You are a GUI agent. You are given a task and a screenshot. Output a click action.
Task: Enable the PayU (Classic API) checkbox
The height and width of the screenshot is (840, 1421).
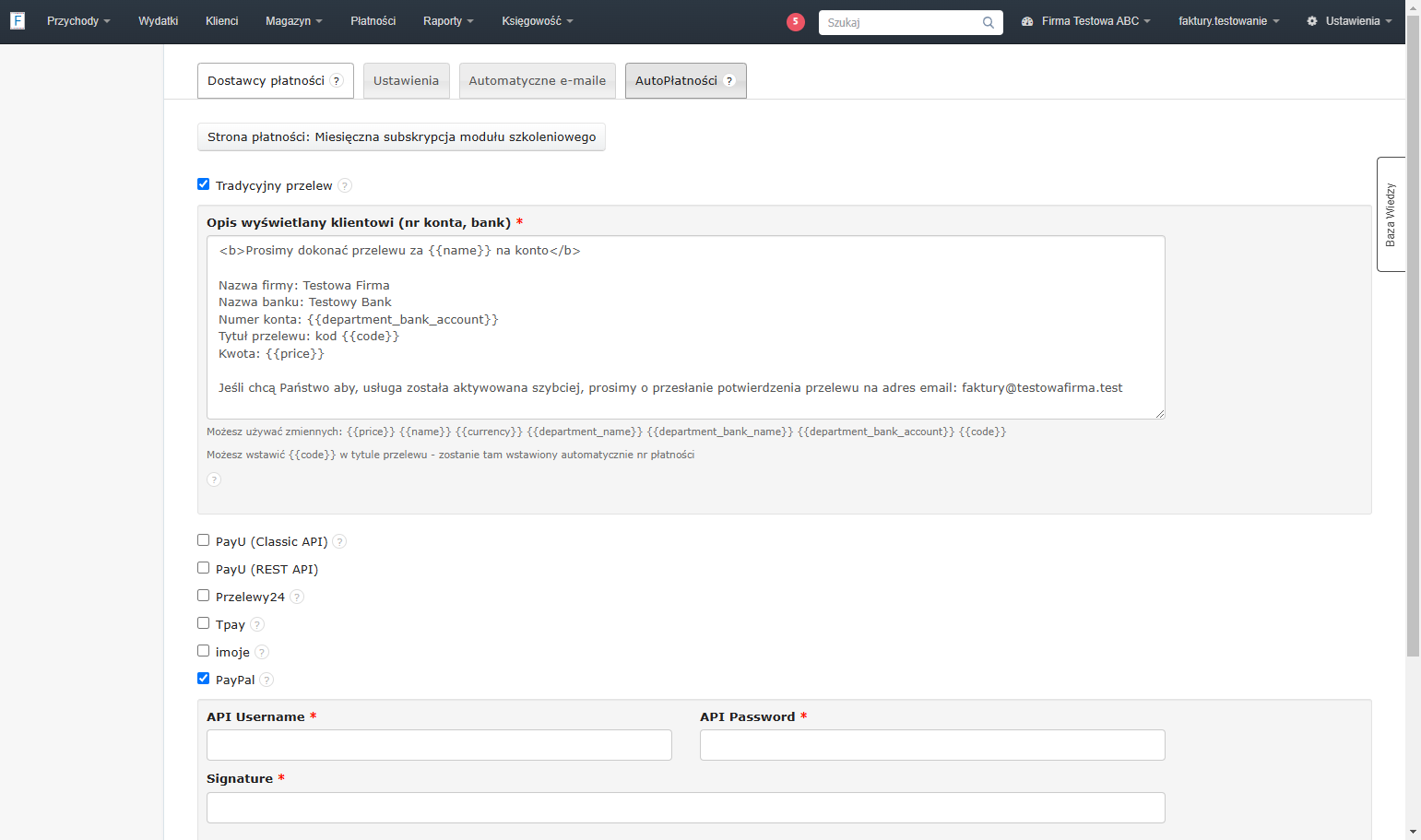point(203,540)
